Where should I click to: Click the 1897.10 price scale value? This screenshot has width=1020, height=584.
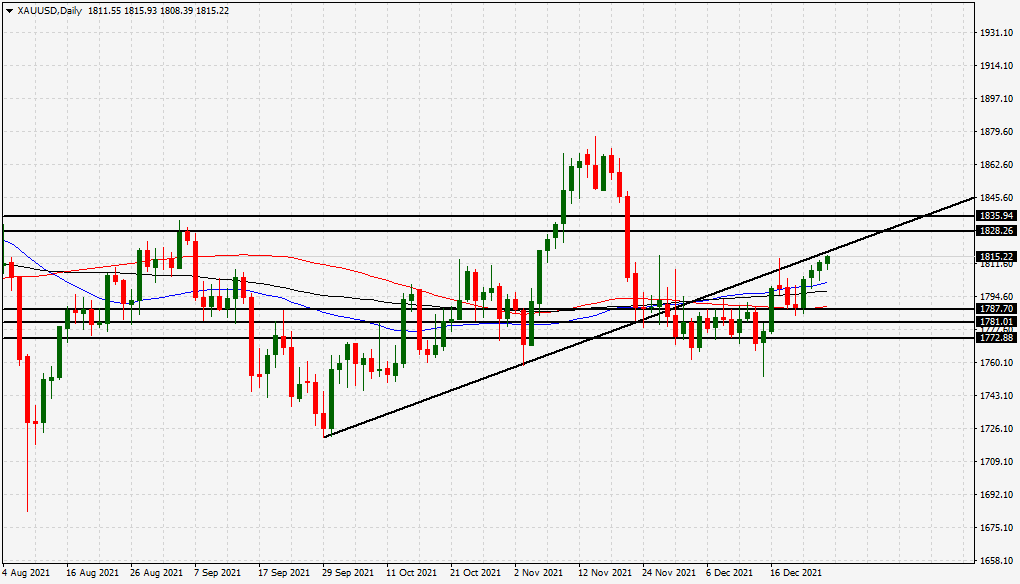tap(997, 99)
